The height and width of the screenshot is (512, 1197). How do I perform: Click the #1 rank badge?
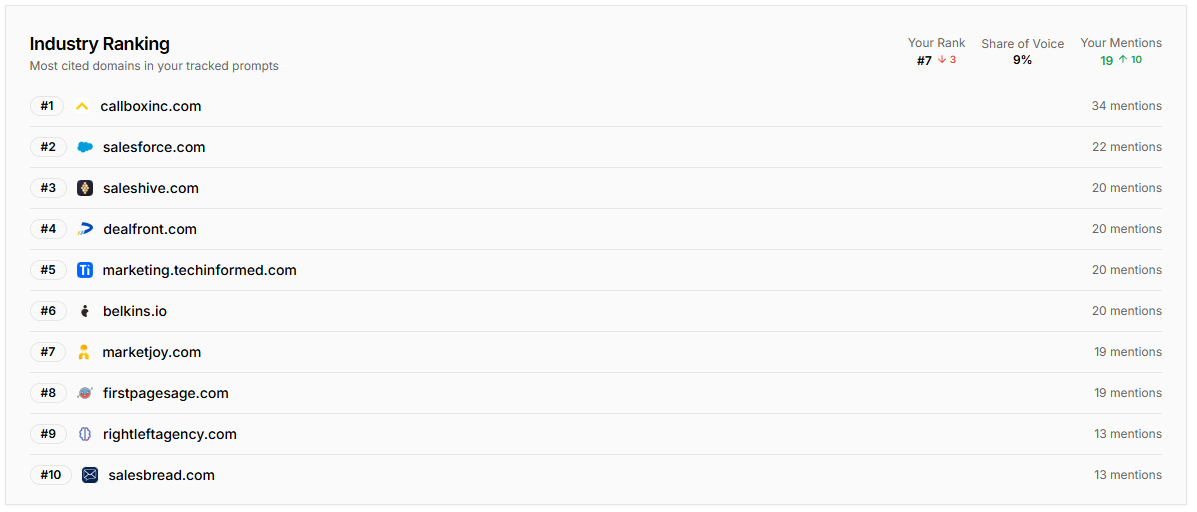[x=47, y=106]
